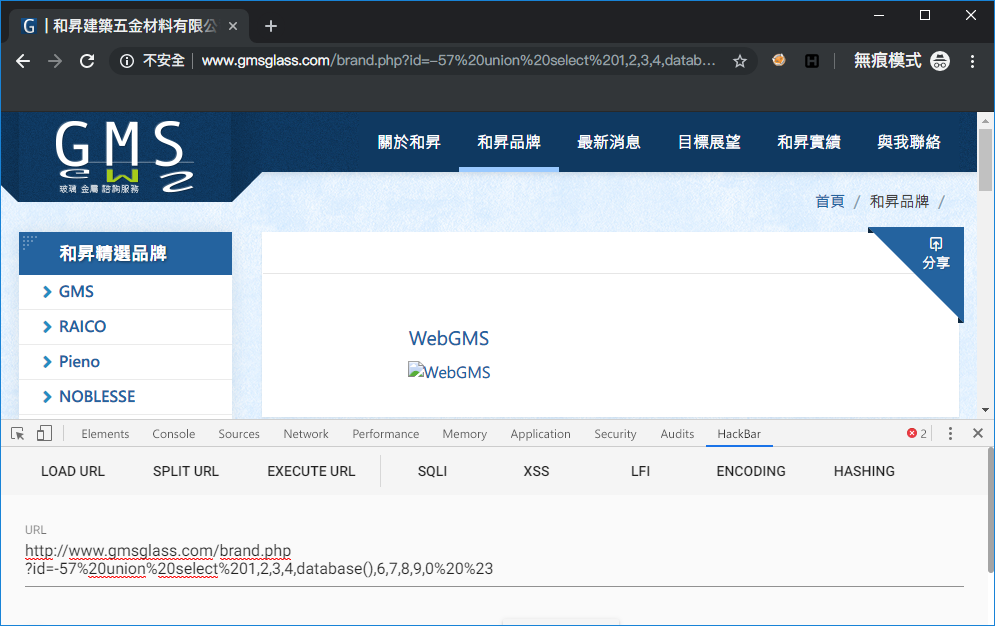Viewport: 995px width, 626px height.
Task: Click the GMS logo in the site header
Action: tap(124, 157)
